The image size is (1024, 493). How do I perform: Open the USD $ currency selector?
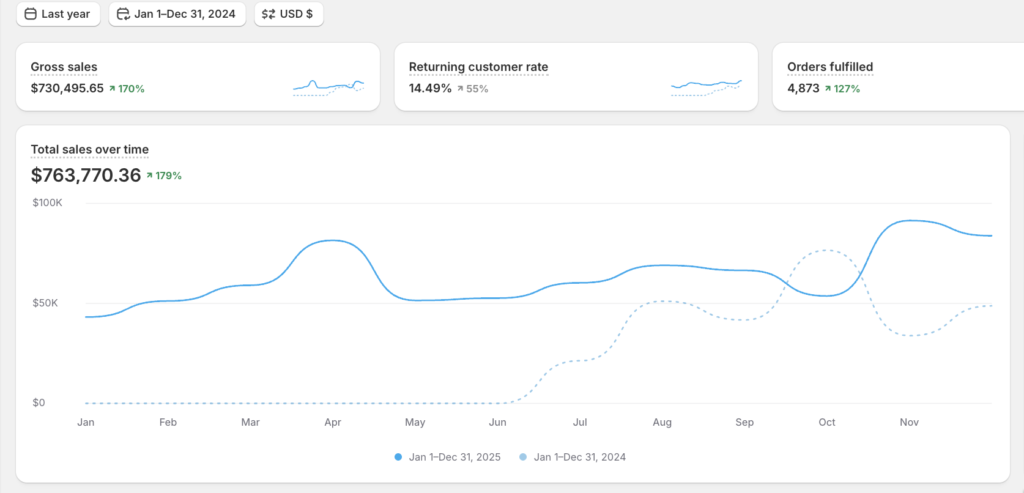[289, 14]
